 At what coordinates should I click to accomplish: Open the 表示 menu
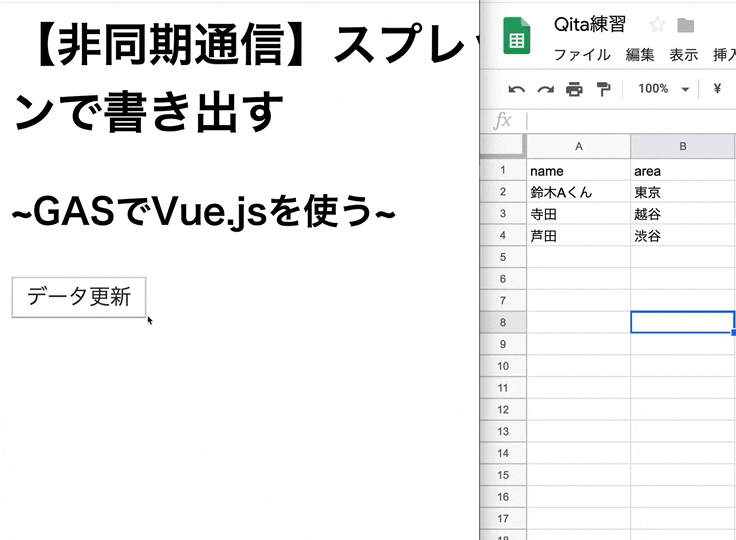683,55
